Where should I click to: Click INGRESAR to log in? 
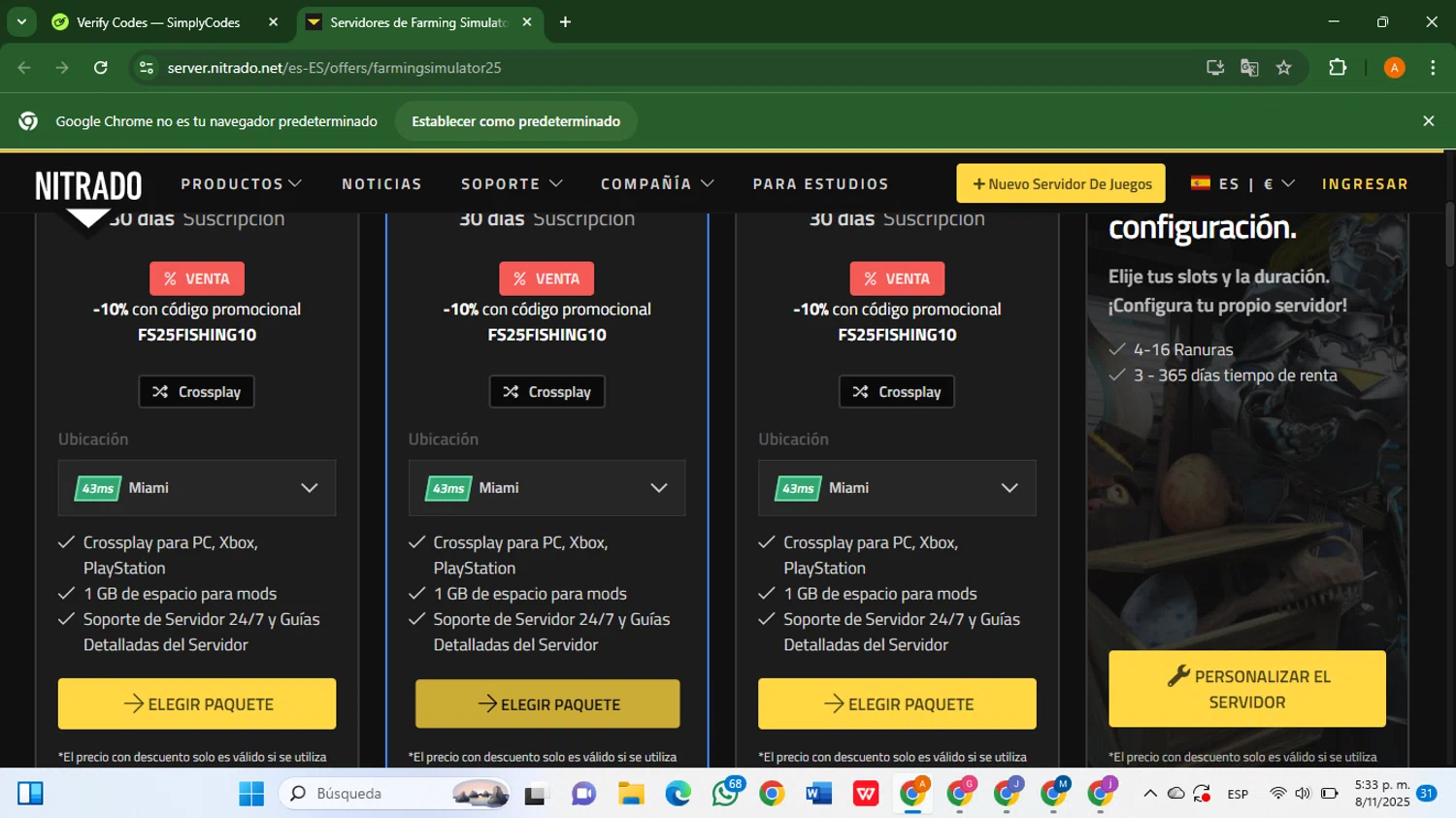tap(1365, 184)
